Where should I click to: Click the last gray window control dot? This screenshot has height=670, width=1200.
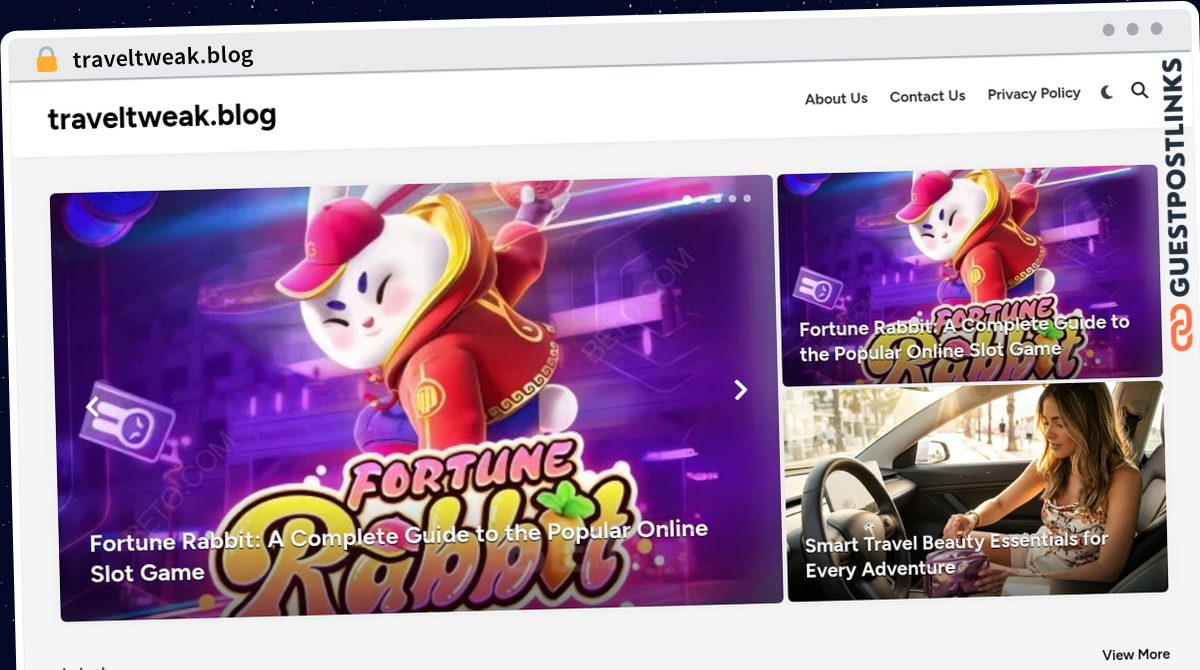[x=1157, y=29]
